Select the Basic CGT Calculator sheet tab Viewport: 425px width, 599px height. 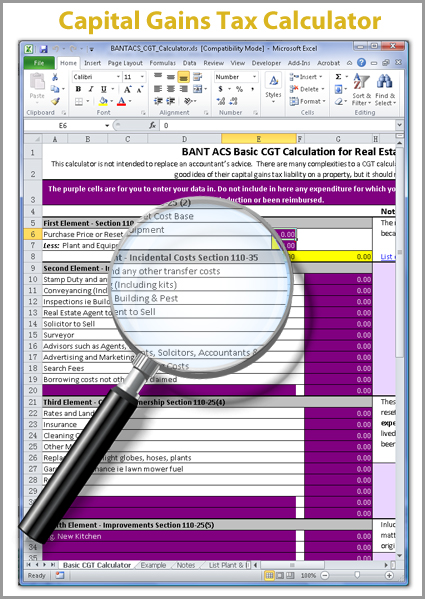97,565
